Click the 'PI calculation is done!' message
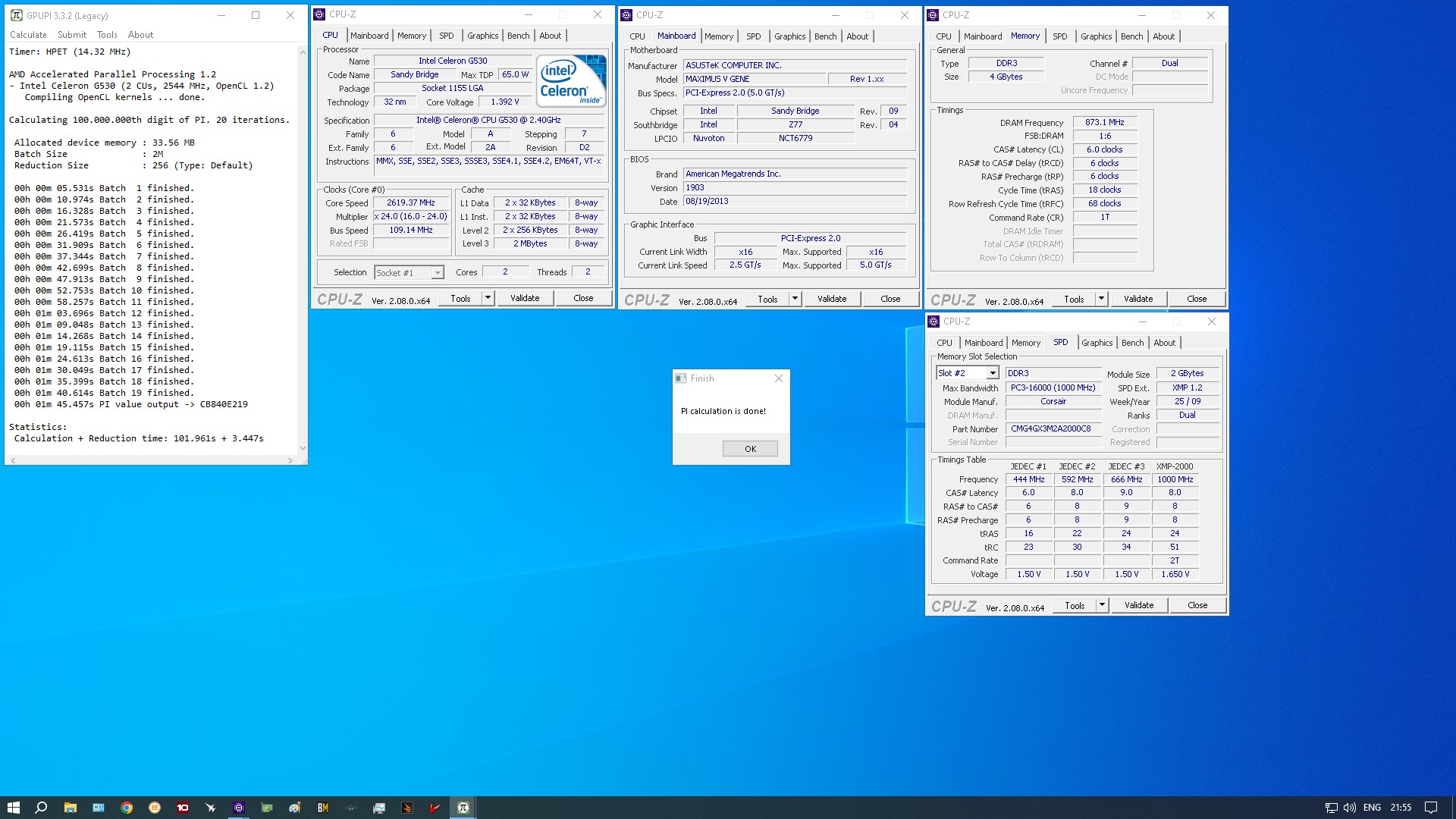This screenshot has height=819, width=1456. point(723,411)
